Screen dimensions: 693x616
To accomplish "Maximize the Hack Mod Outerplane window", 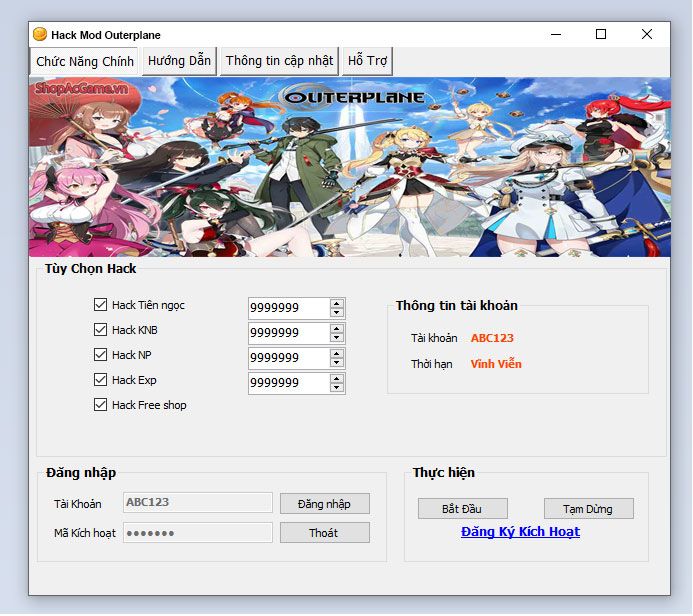I will pos(601,34).
